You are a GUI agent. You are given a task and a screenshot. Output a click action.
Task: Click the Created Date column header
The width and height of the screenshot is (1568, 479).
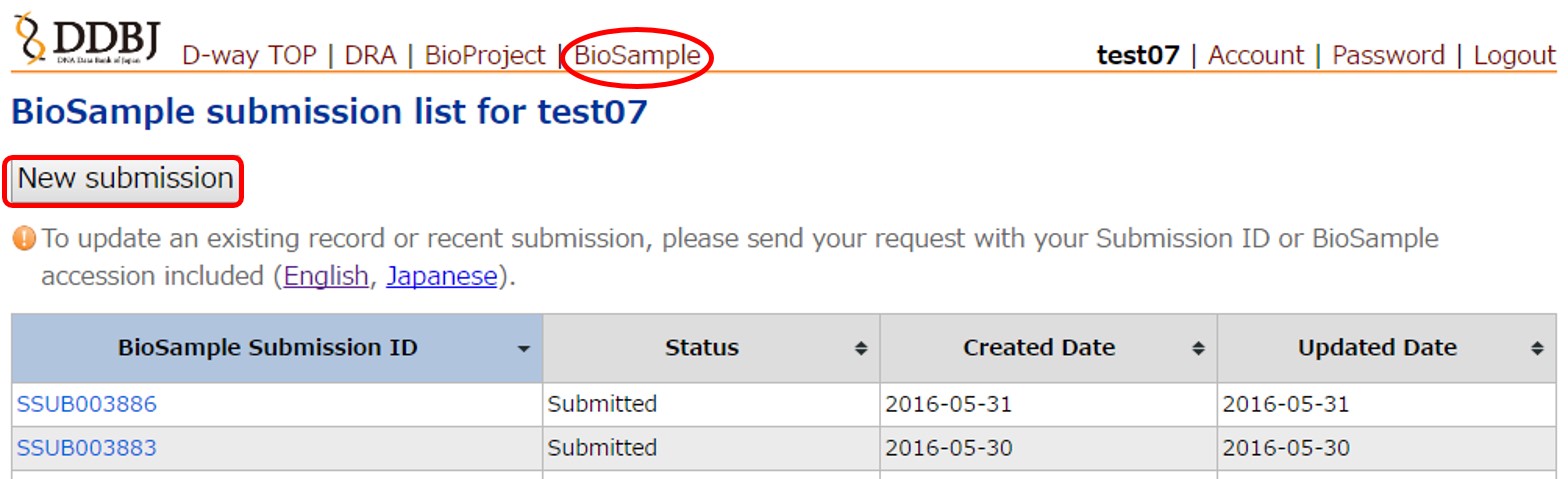pos(1038,349)
